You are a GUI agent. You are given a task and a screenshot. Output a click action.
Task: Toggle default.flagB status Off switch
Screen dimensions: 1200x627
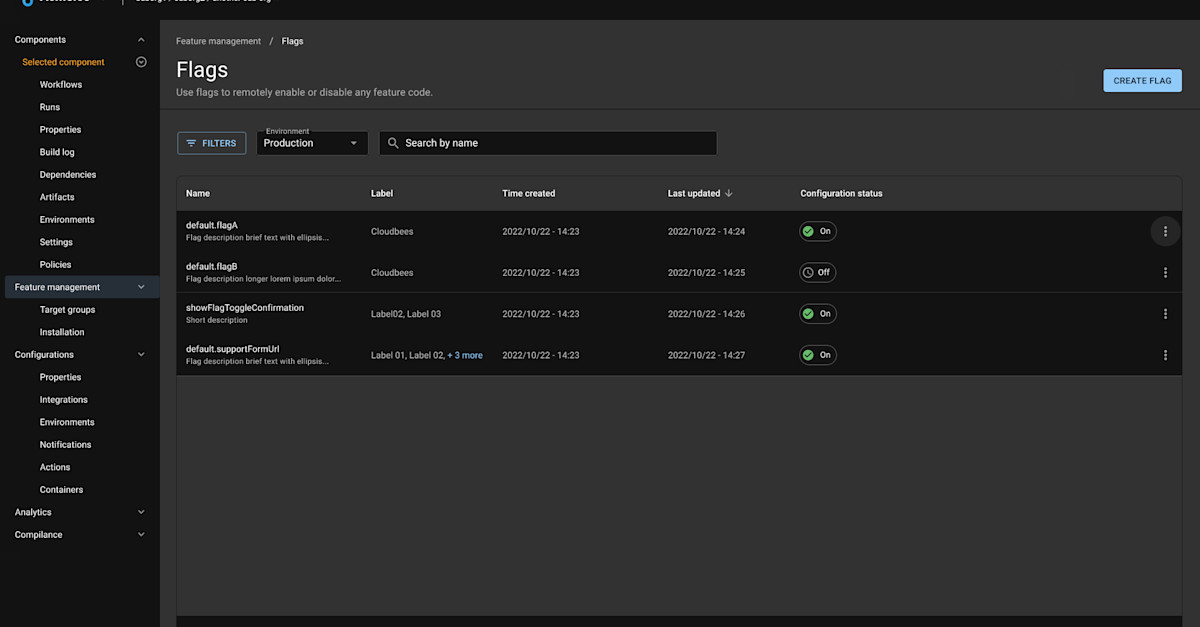coord(817,272)
